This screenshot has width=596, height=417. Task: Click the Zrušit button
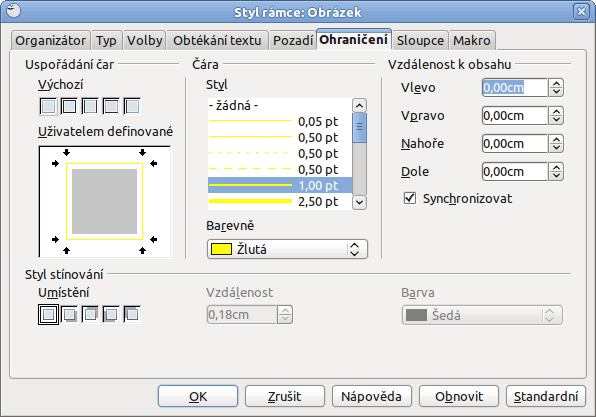tap(285, 396)
